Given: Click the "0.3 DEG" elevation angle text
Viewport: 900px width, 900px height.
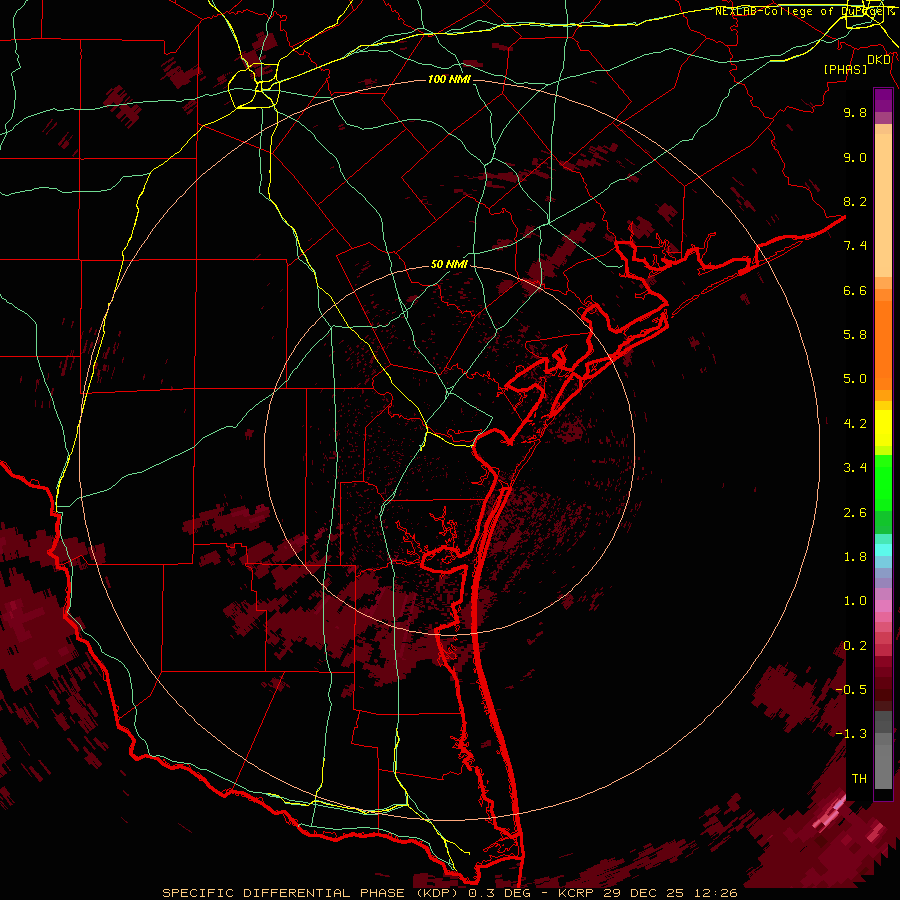Looking at the screenshot, I should pyautogui.click(x=497, y=893).
